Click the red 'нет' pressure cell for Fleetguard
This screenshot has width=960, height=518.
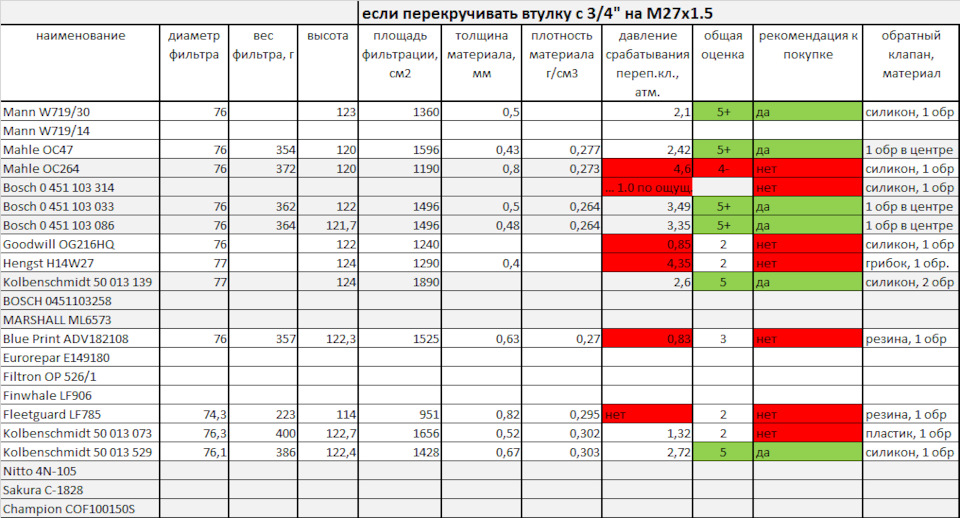[x=647, y=415]
